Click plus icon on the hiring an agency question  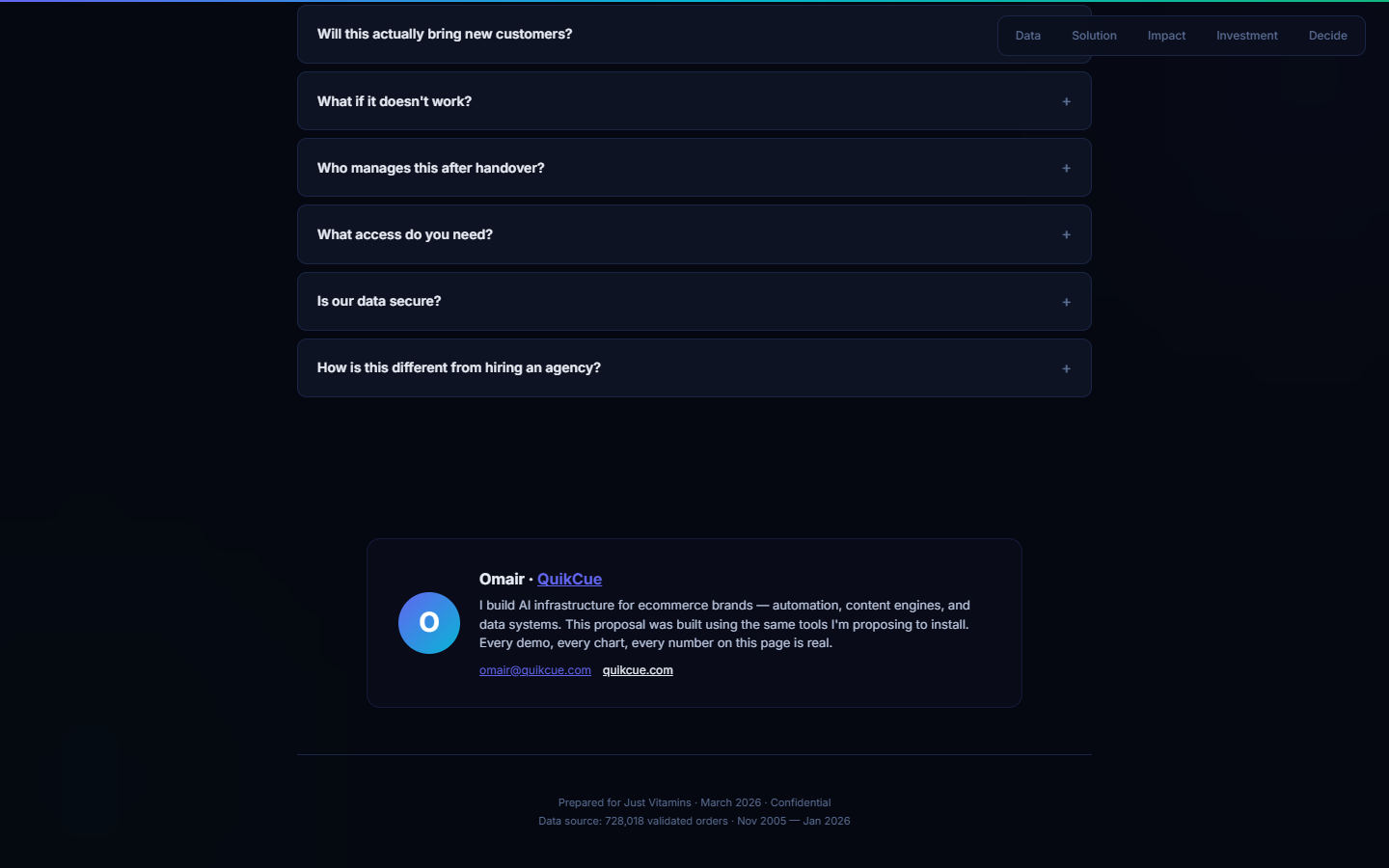coord(1066,368)
